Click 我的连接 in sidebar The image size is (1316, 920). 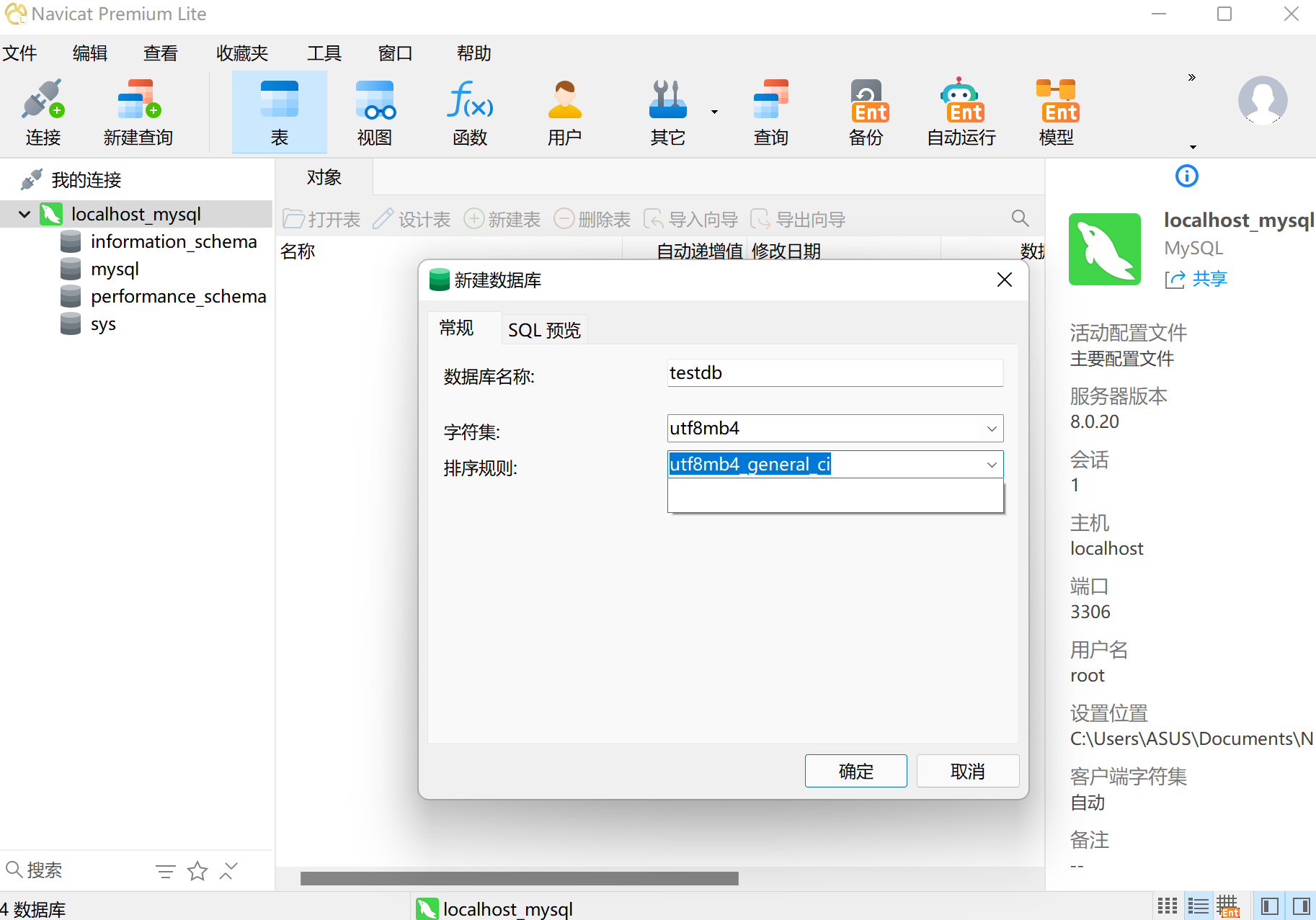(86, 180)
